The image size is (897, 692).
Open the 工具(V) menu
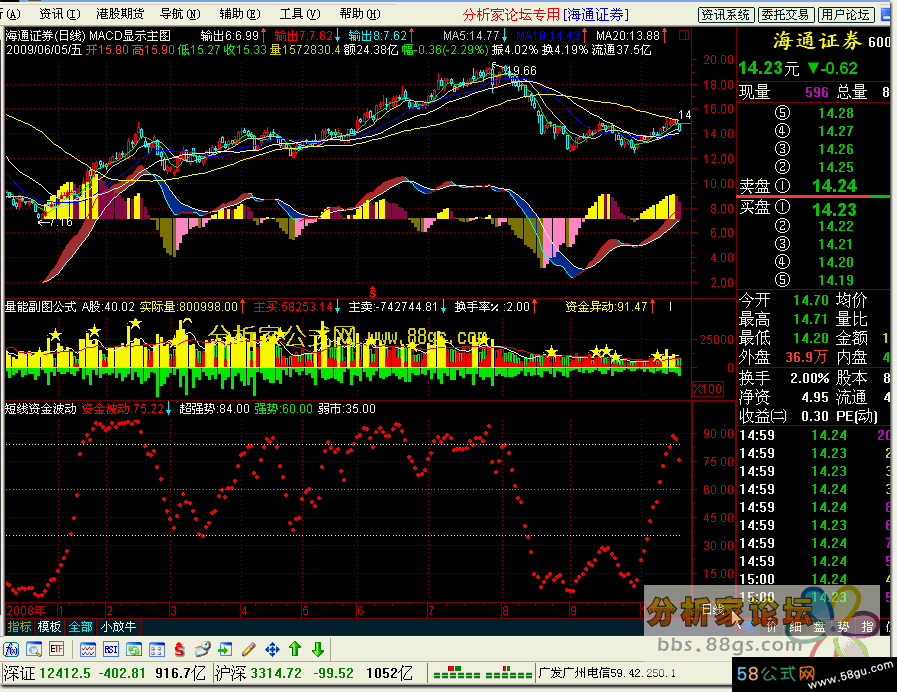coord(300,14)
